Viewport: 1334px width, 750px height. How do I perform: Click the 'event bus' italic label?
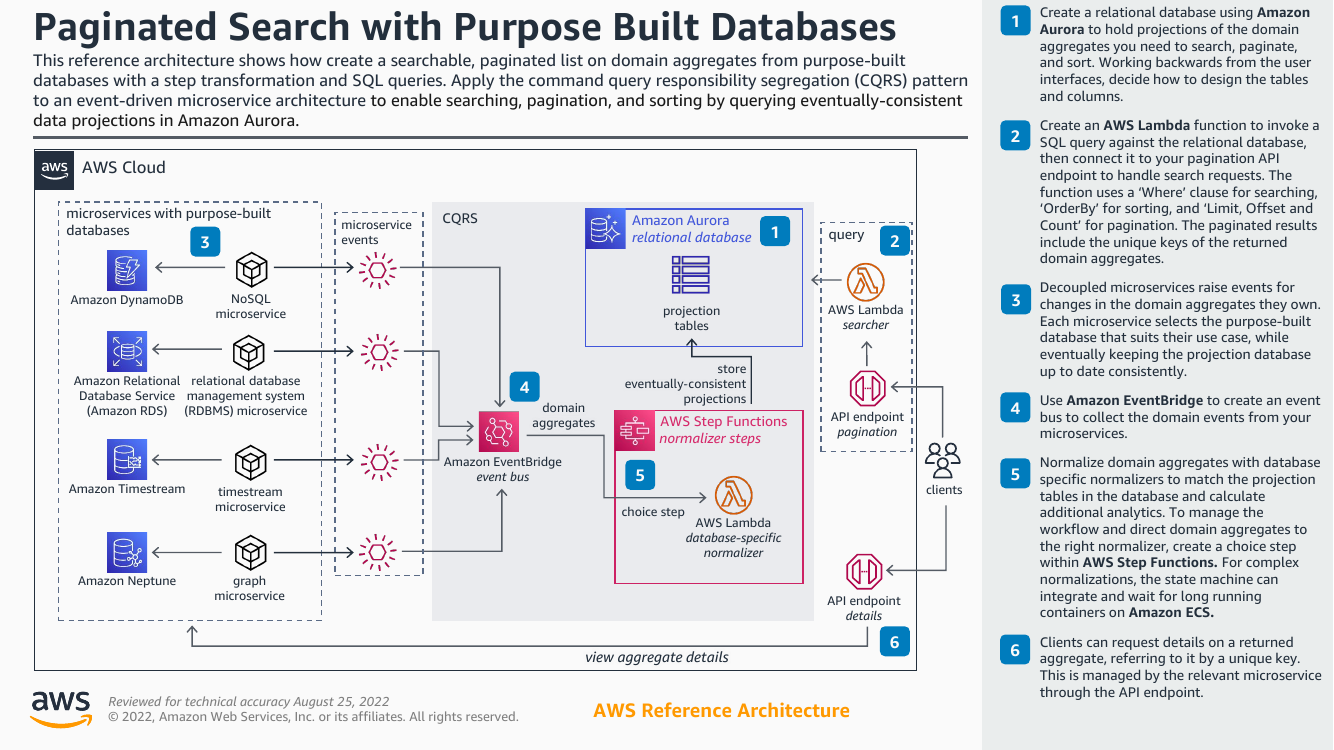(x=502, y=477)
